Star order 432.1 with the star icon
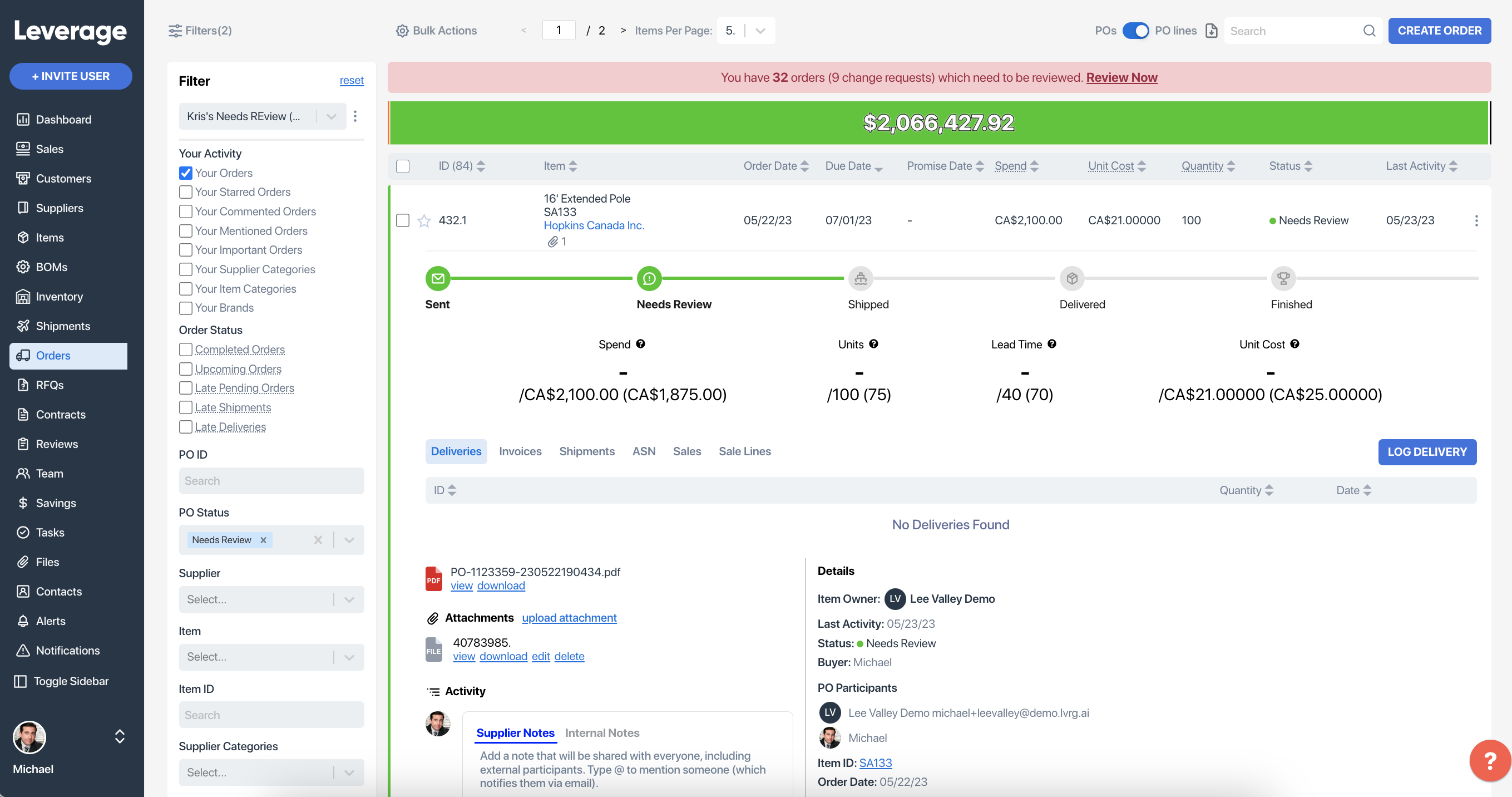1512x797 pixels. tap(424, 221)
